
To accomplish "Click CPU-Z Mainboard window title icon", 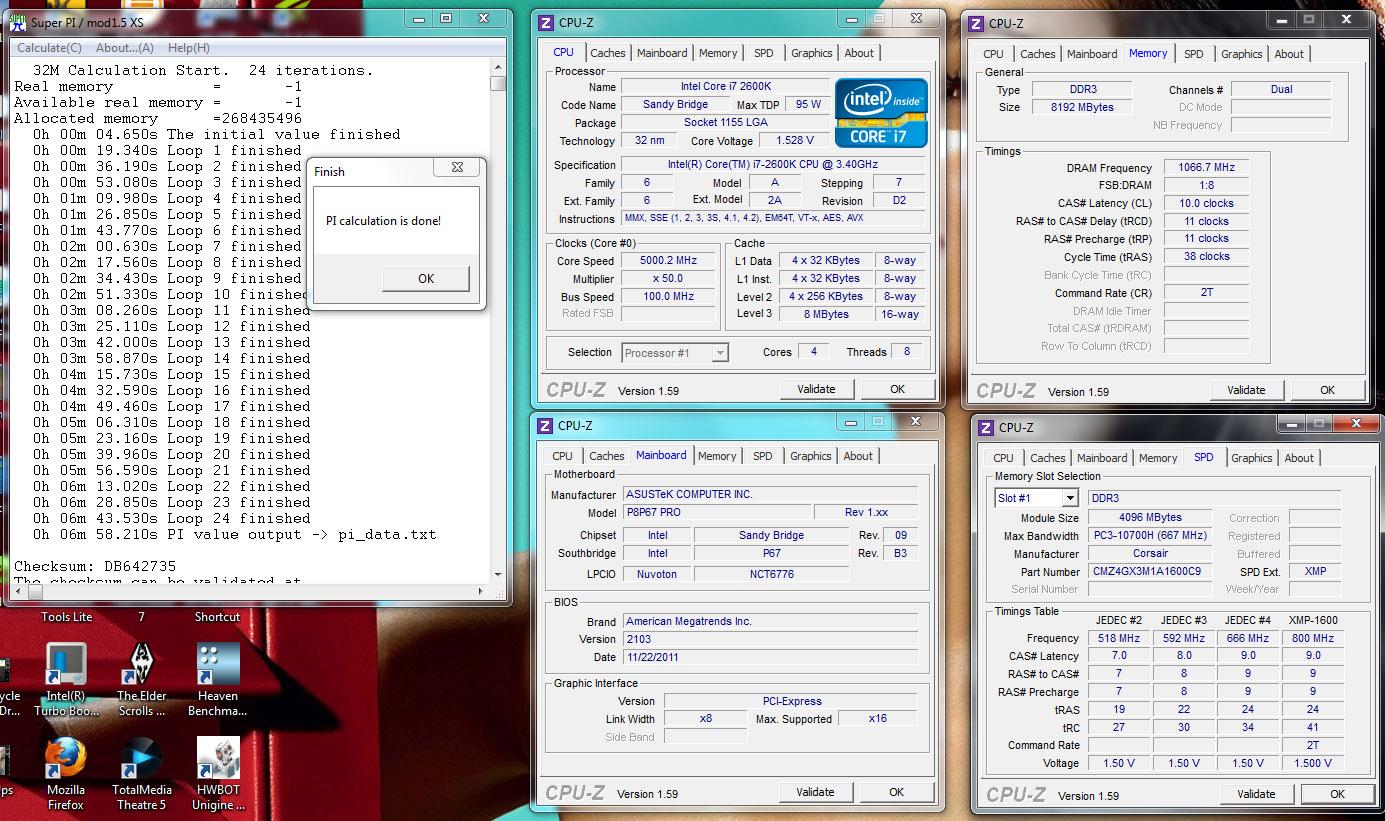I will point(545,425).
